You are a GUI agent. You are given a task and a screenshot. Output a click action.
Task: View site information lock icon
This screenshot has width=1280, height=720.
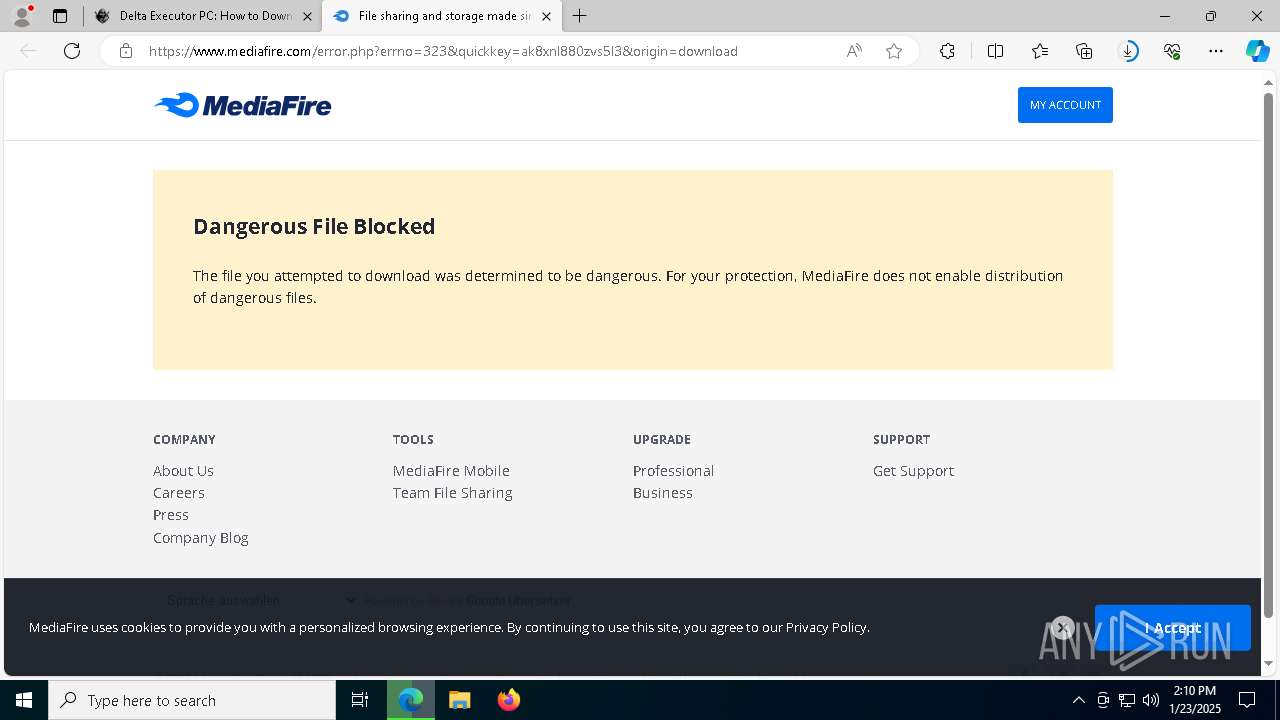(x=126, y=51)
